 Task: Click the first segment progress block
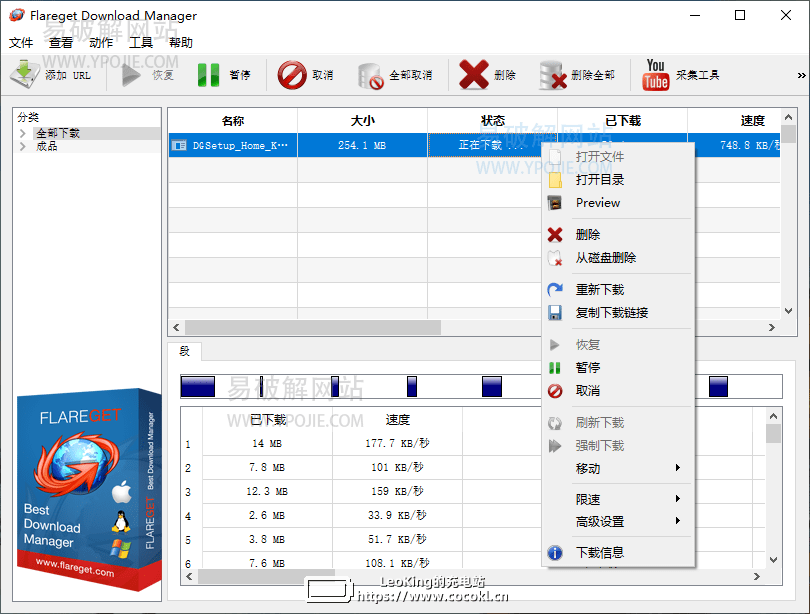click(x=198, y=386)
